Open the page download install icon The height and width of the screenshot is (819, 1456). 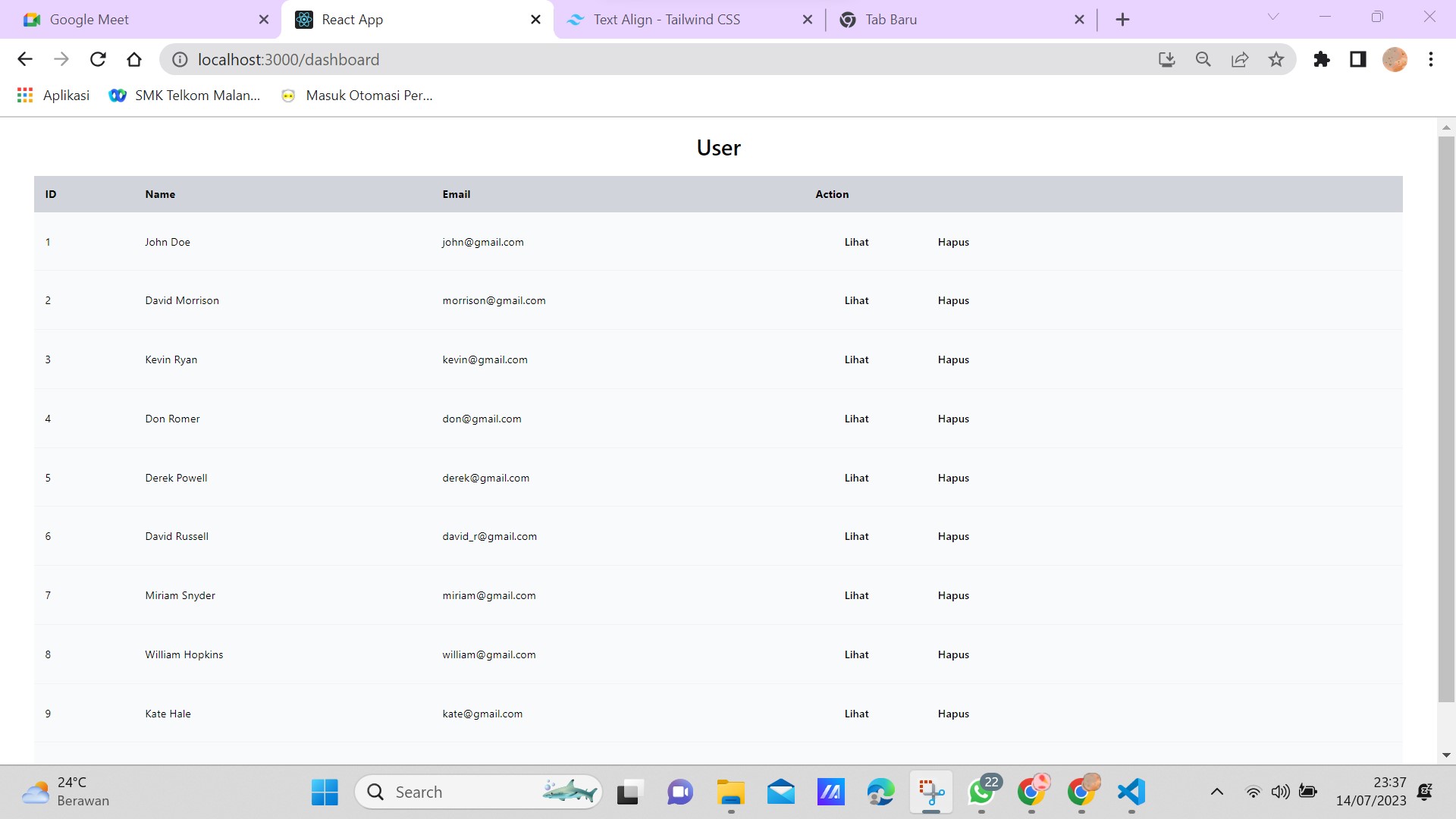(x=1166, y=59)
